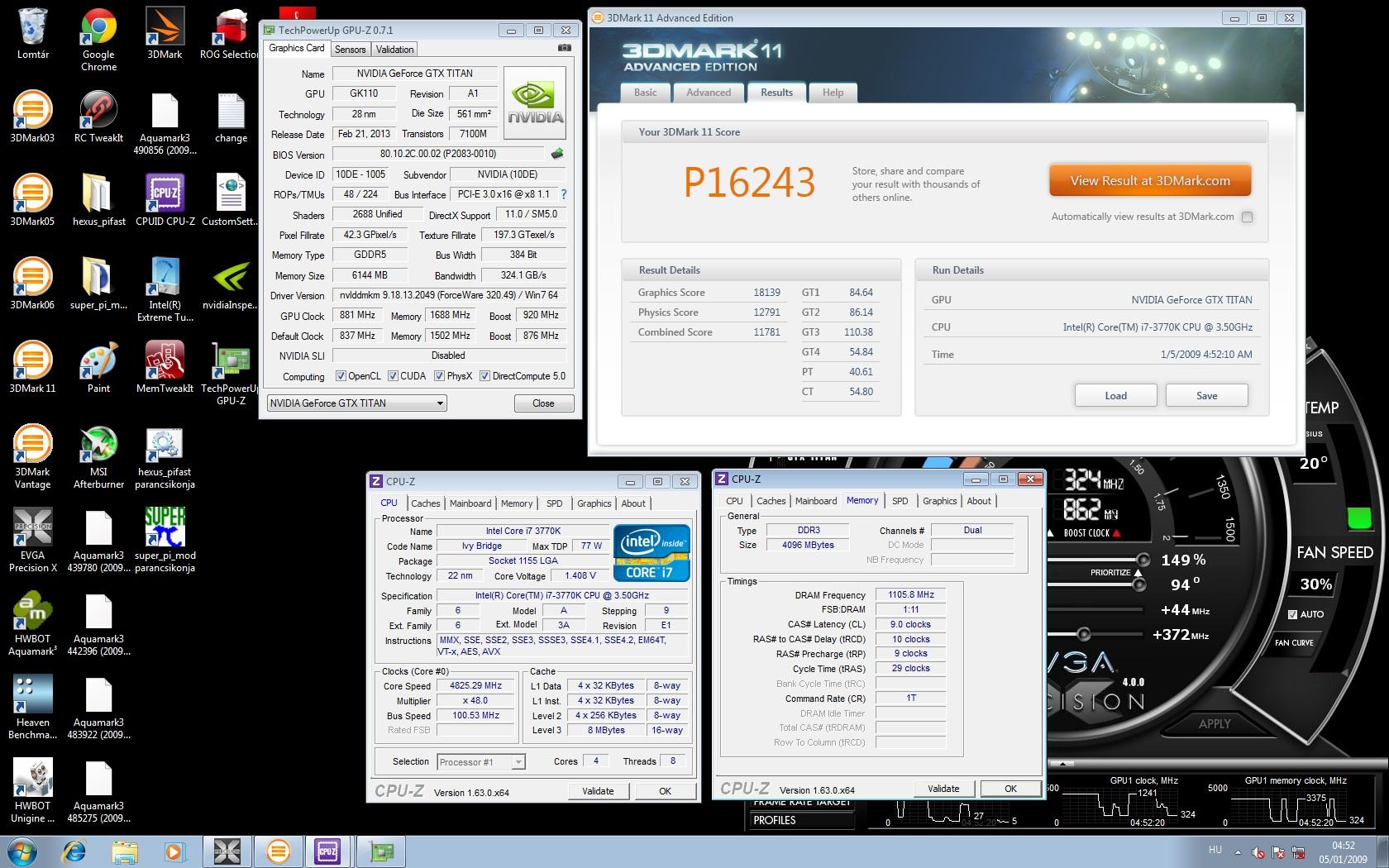Click the system tray clock showing 04:52
This screenshot has width=1389, height=868.
tap(1343, 852)
